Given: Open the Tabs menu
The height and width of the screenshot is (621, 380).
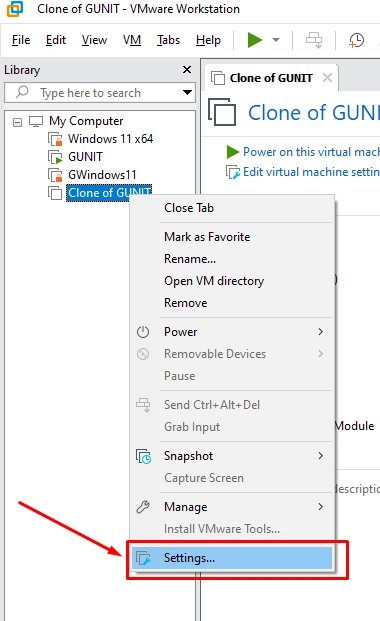Looking at the screenshot, I should pyautogui.click(x=168, y=40).
